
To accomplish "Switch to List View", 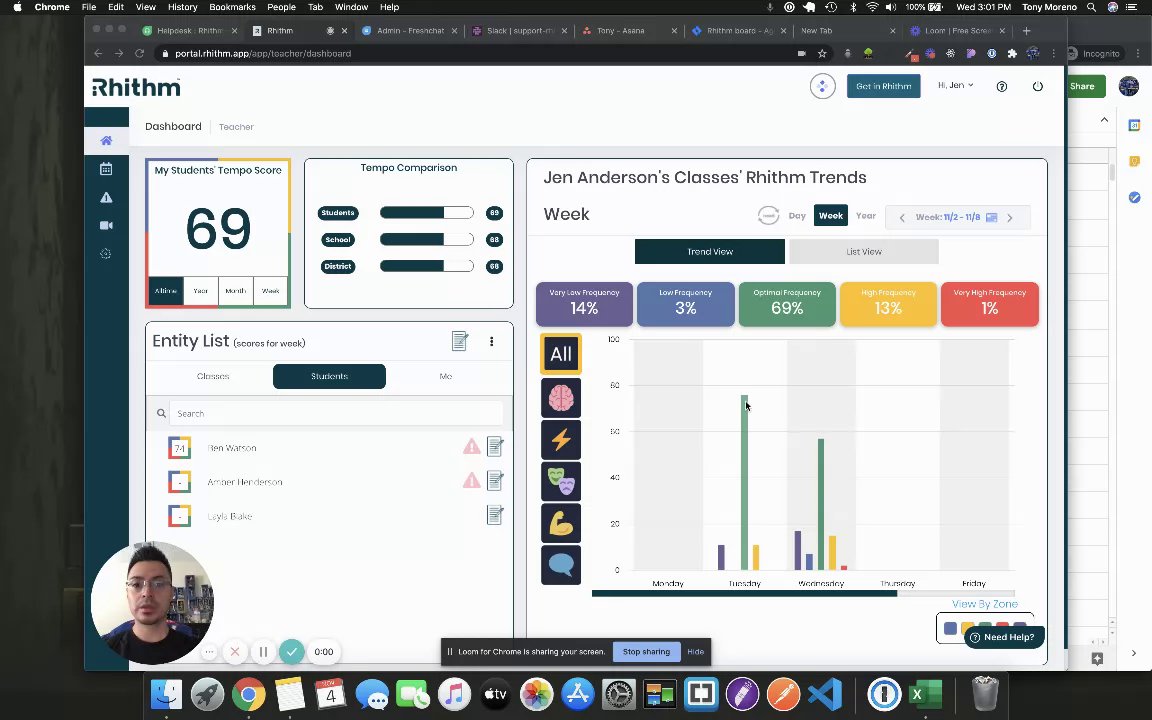I will pyautogui.click(x=863, y=251).
